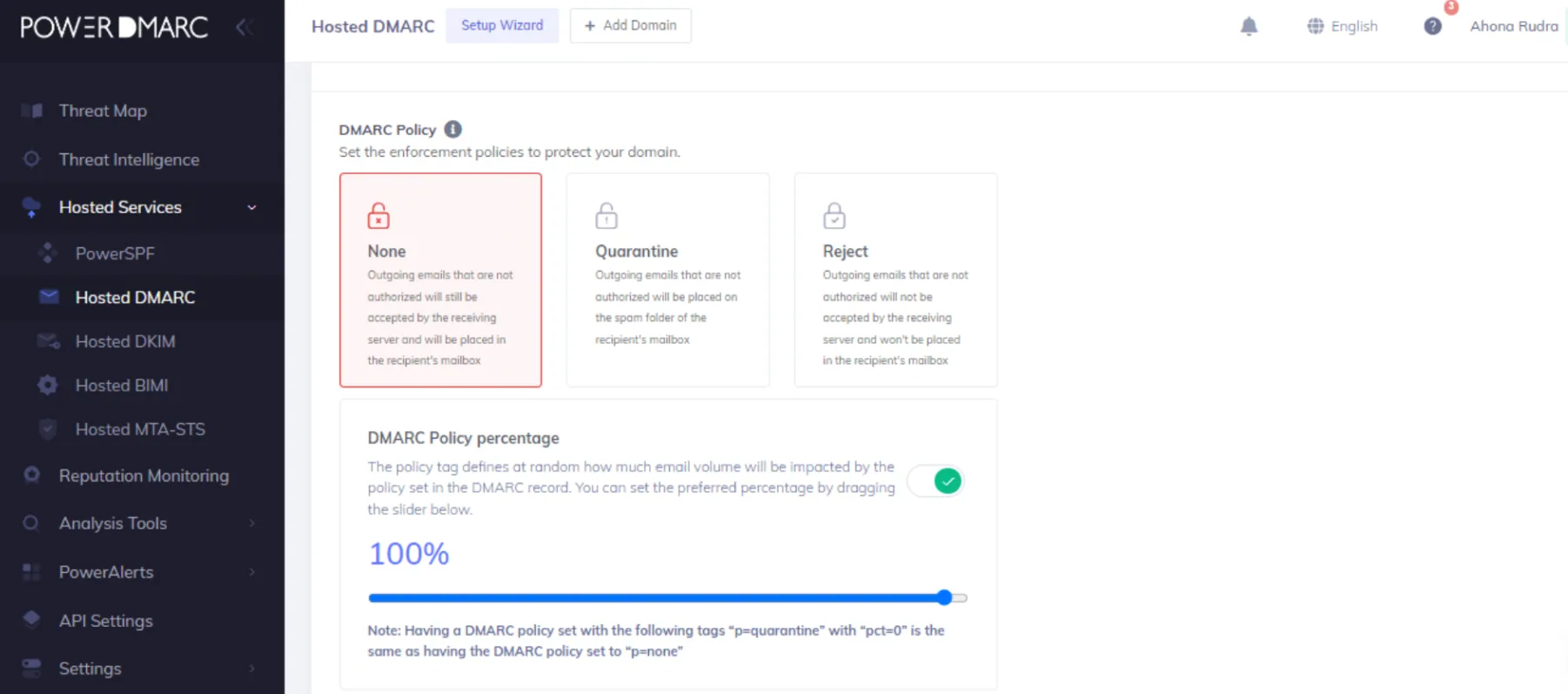Open the help question mark icon
1568x694 pixels.
pos(1432,26)
